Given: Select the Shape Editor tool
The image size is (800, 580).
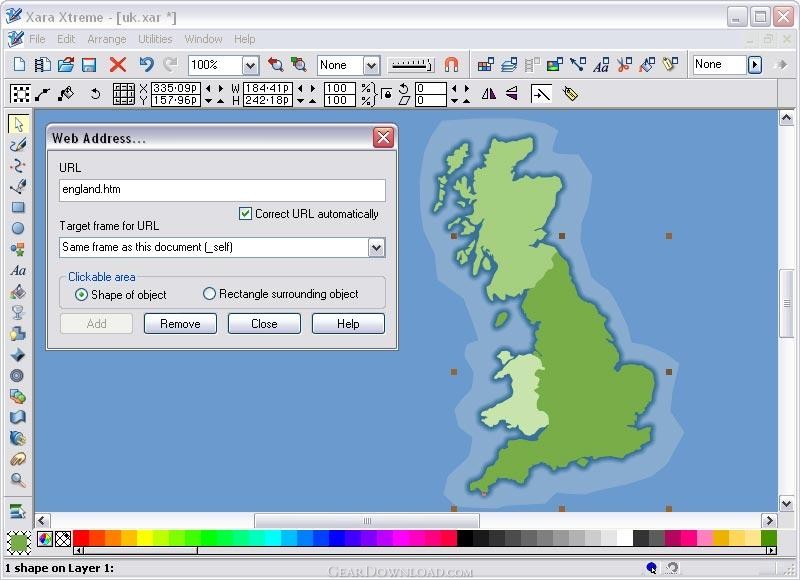Looking at the screenshot, I should (18, 166).
